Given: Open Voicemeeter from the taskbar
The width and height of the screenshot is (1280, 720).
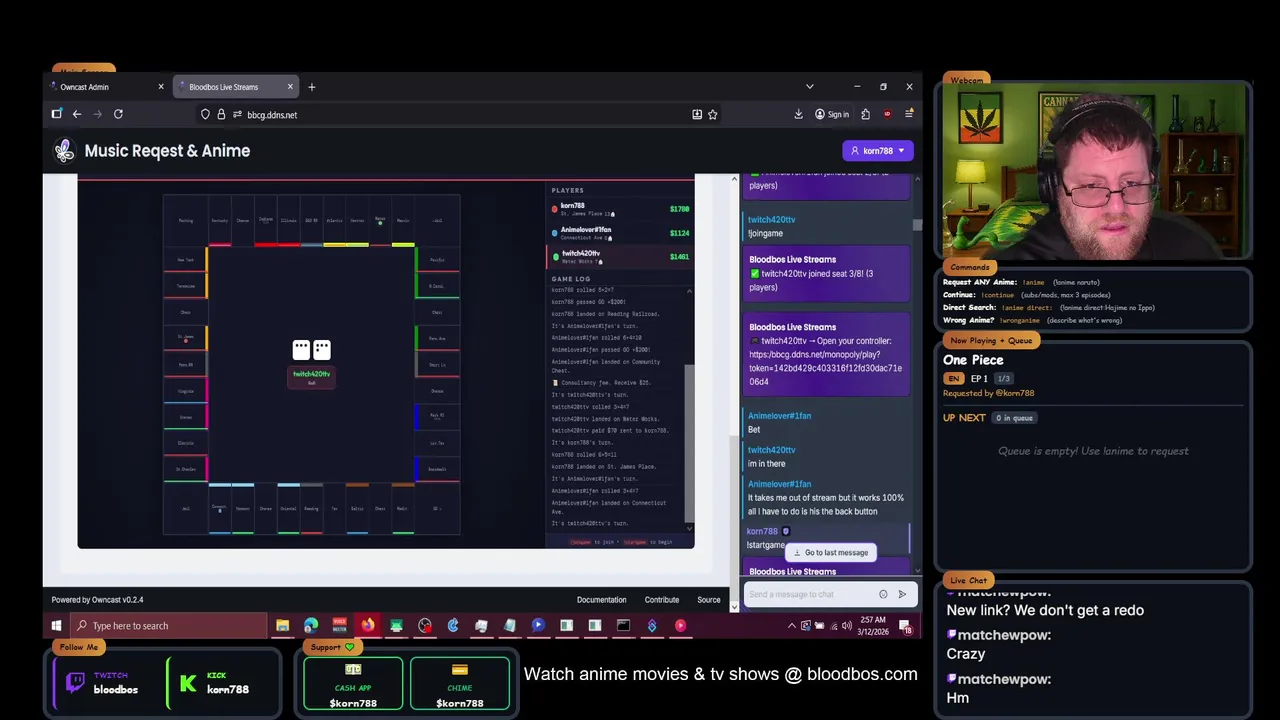Looking at the screenshot, I should (x=339, y=626).
